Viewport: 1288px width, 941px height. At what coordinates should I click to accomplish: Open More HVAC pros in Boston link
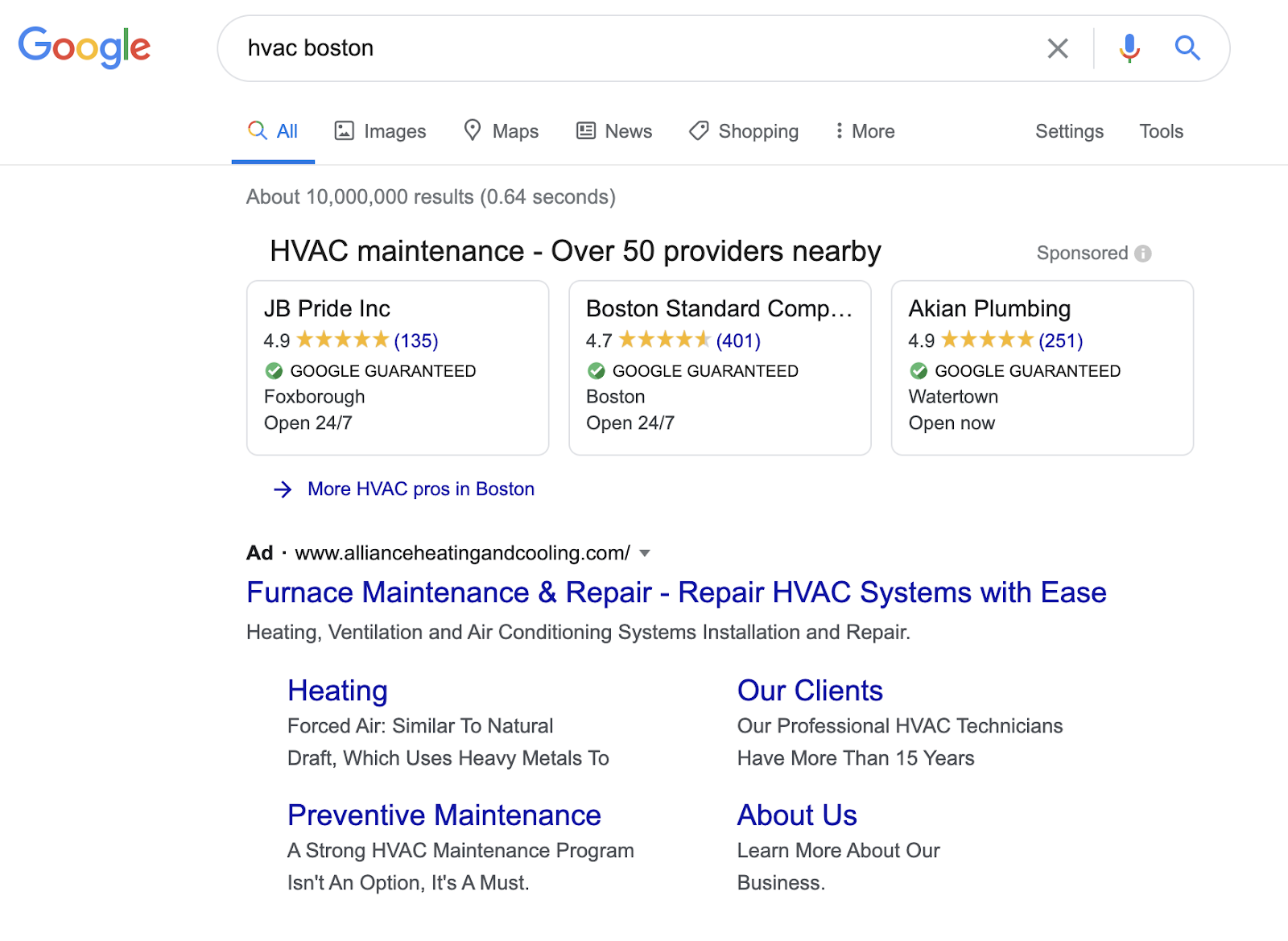[x=421, y=489]
